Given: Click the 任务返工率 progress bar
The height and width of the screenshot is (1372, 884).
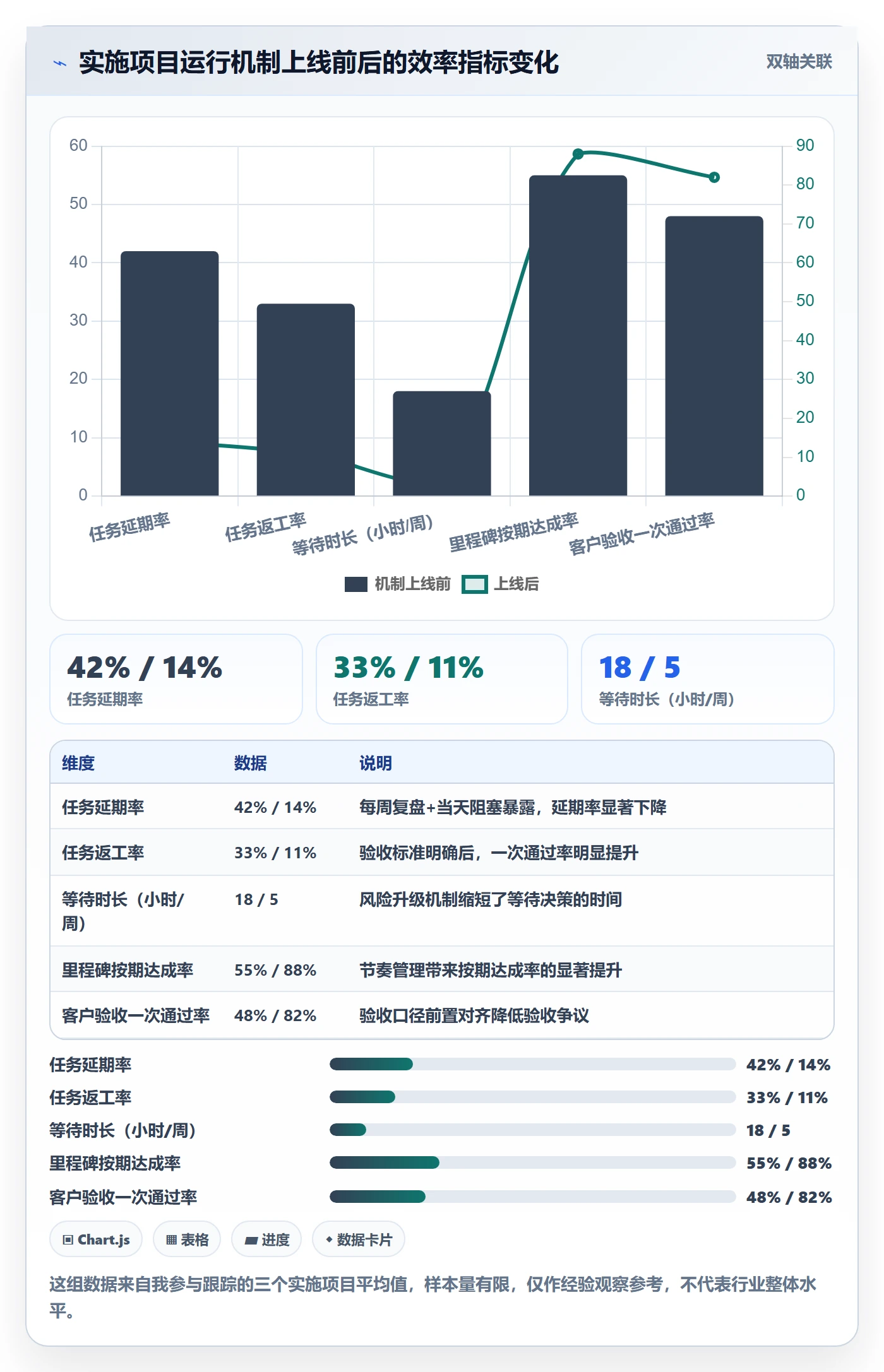Looking at the screenshot, I should (x=533, y=1097).
